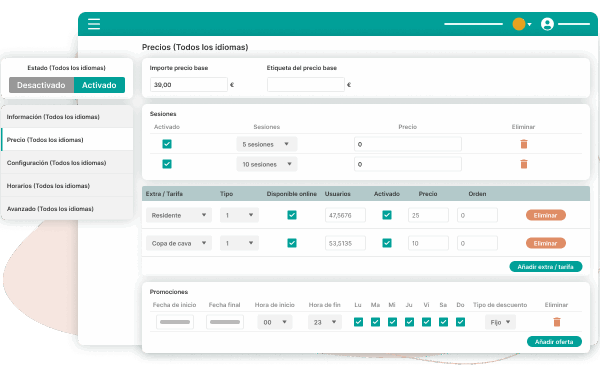This screenshot has height=365, width=600.
Task: Open Horarios (Todos los idiomas) section
Action: [67, 186]
